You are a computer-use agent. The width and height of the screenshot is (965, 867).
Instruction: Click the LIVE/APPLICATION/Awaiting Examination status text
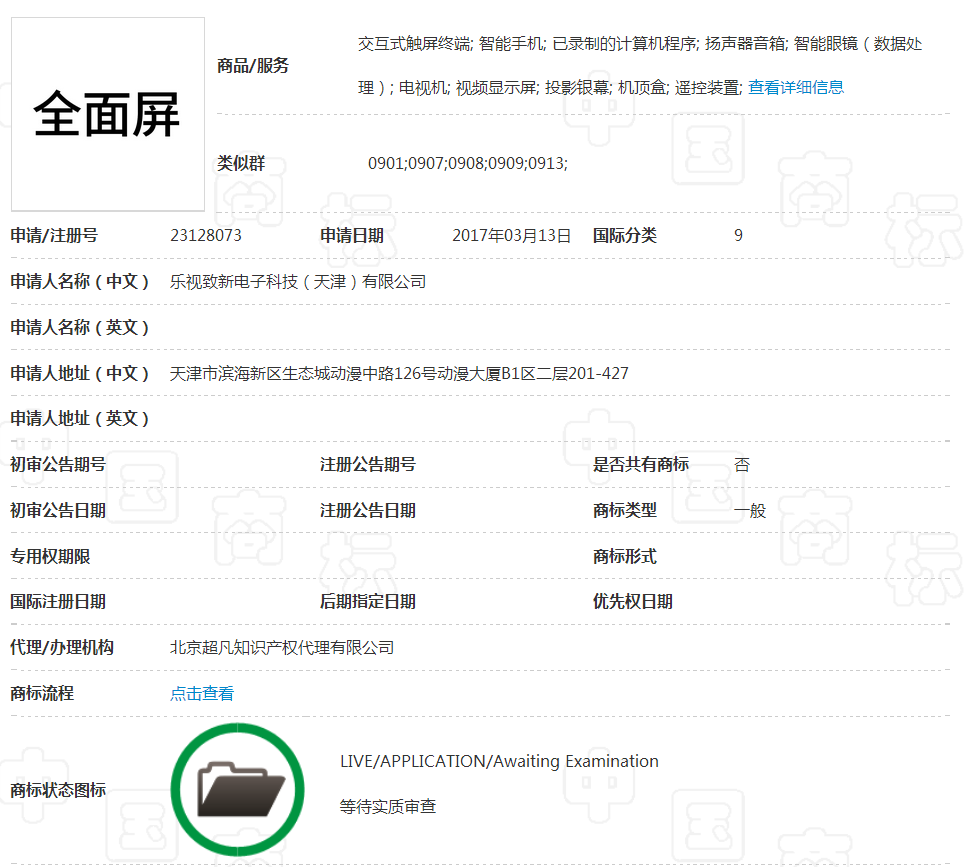498,761
